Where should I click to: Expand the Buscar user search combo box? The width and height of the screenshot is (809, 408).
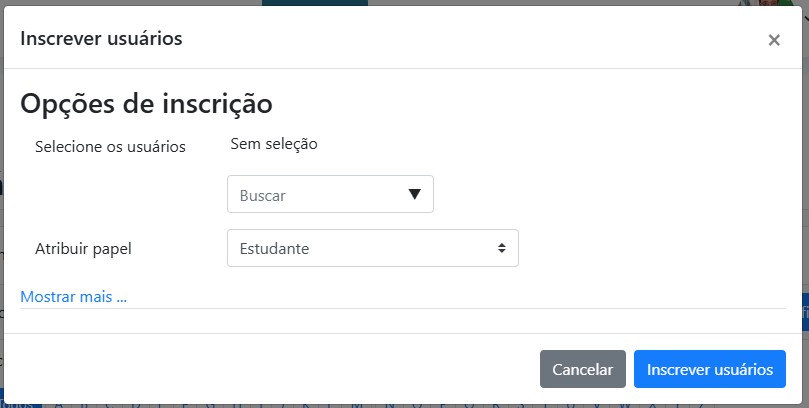pyautogui.click(x=330, y=195)
